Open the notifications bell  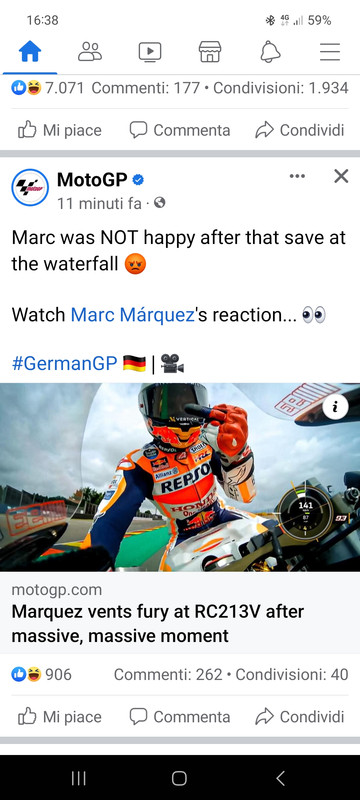pos(270,52)
